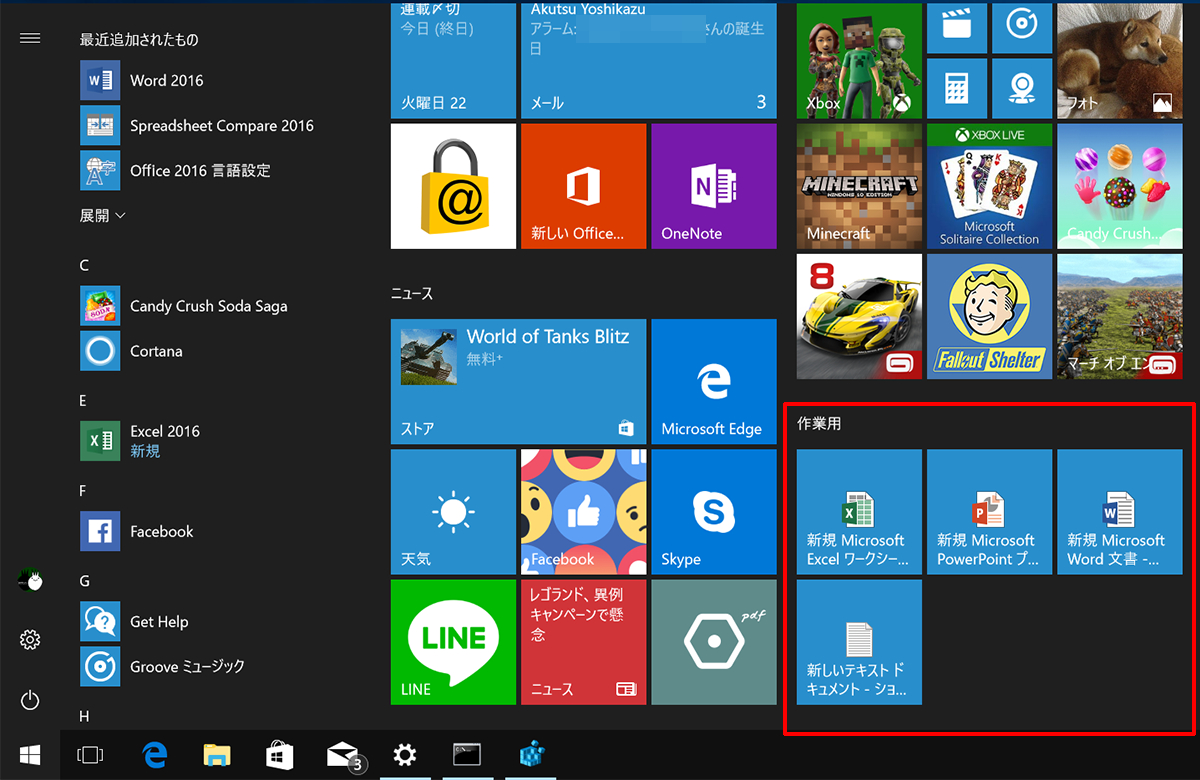Open the 新しい Office tile
Screen dimensions: 1200x780
pyautogui.click(x=583, y=186)
